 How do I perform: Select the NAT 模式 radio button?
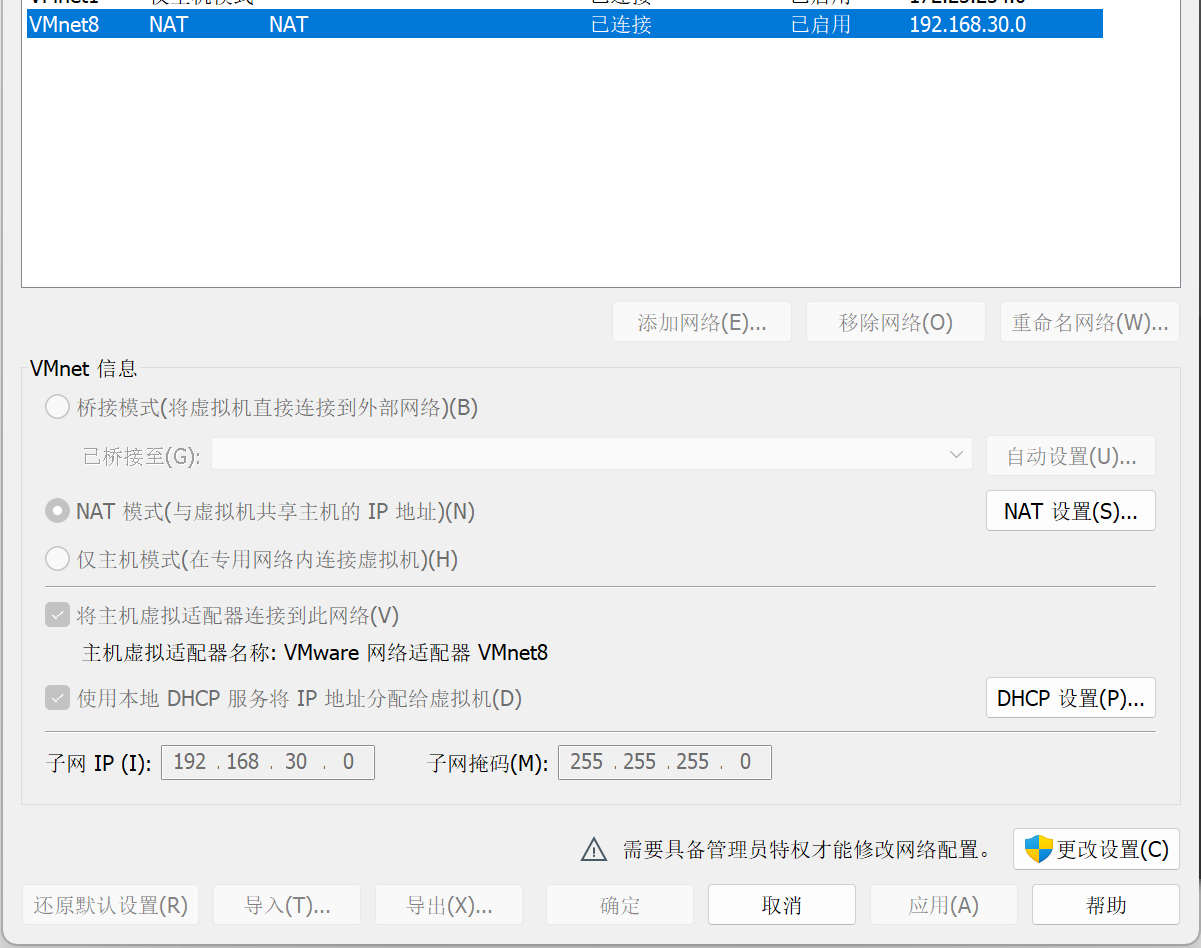58,511
